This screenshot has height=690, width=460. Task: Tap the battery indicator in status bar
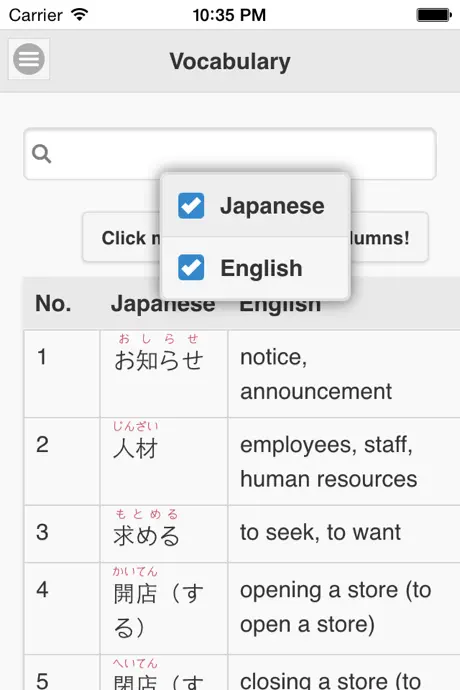(434, 15)
